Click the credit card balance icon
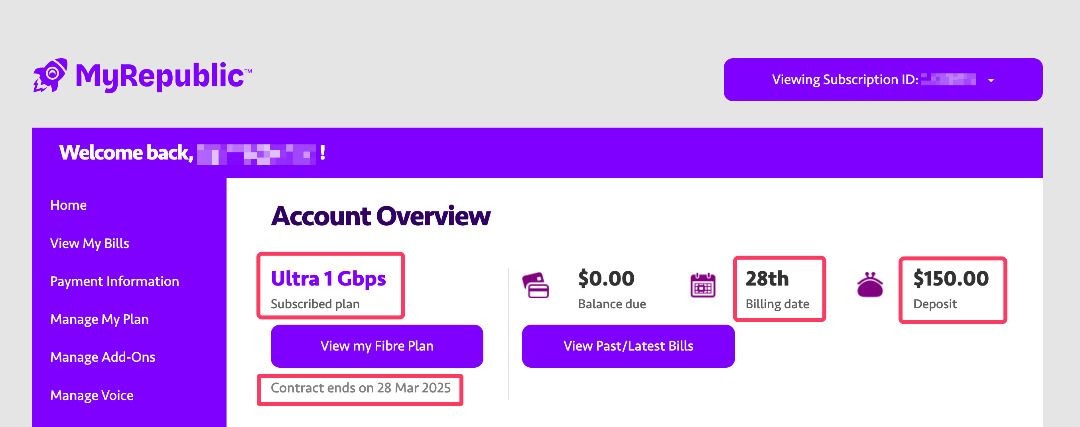This screenshot has height=427, width=1080. [536, 286]
